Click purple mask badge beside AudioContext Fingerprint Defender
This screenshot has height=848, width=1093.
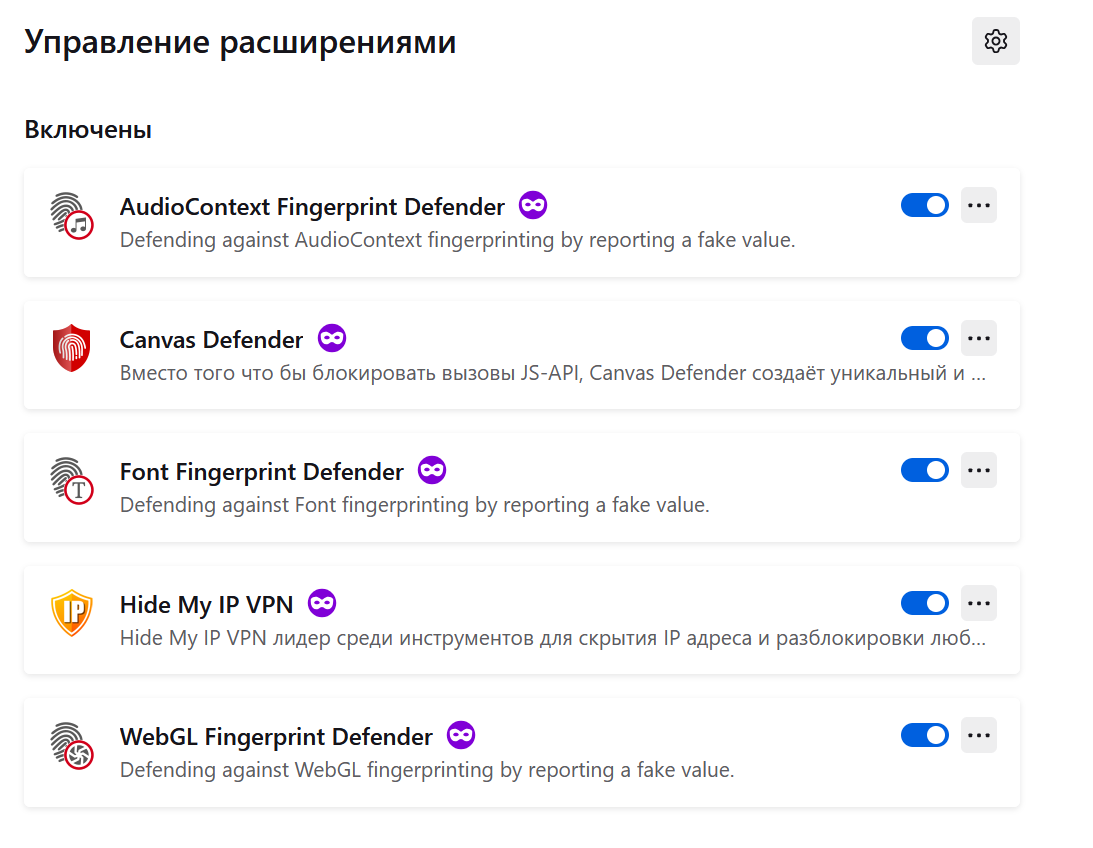click(533, 206)
